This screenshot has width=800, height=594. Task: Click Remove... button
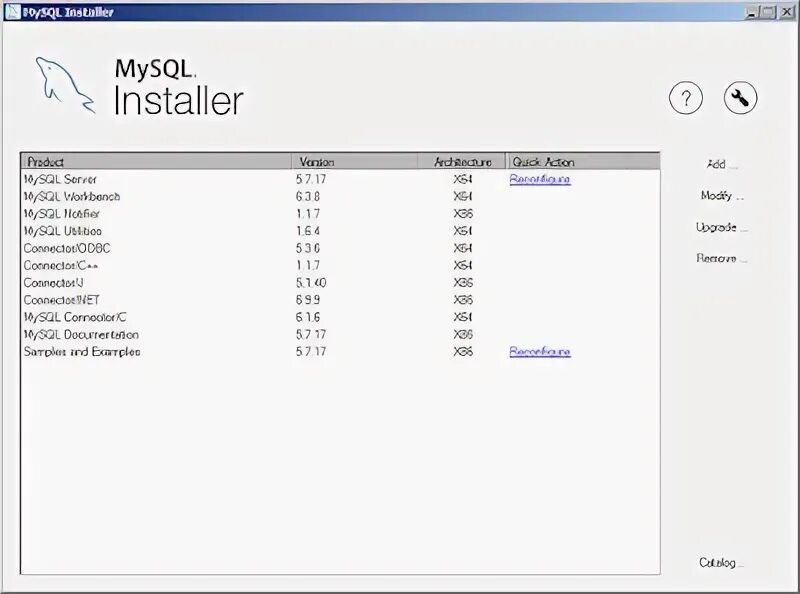722,258
